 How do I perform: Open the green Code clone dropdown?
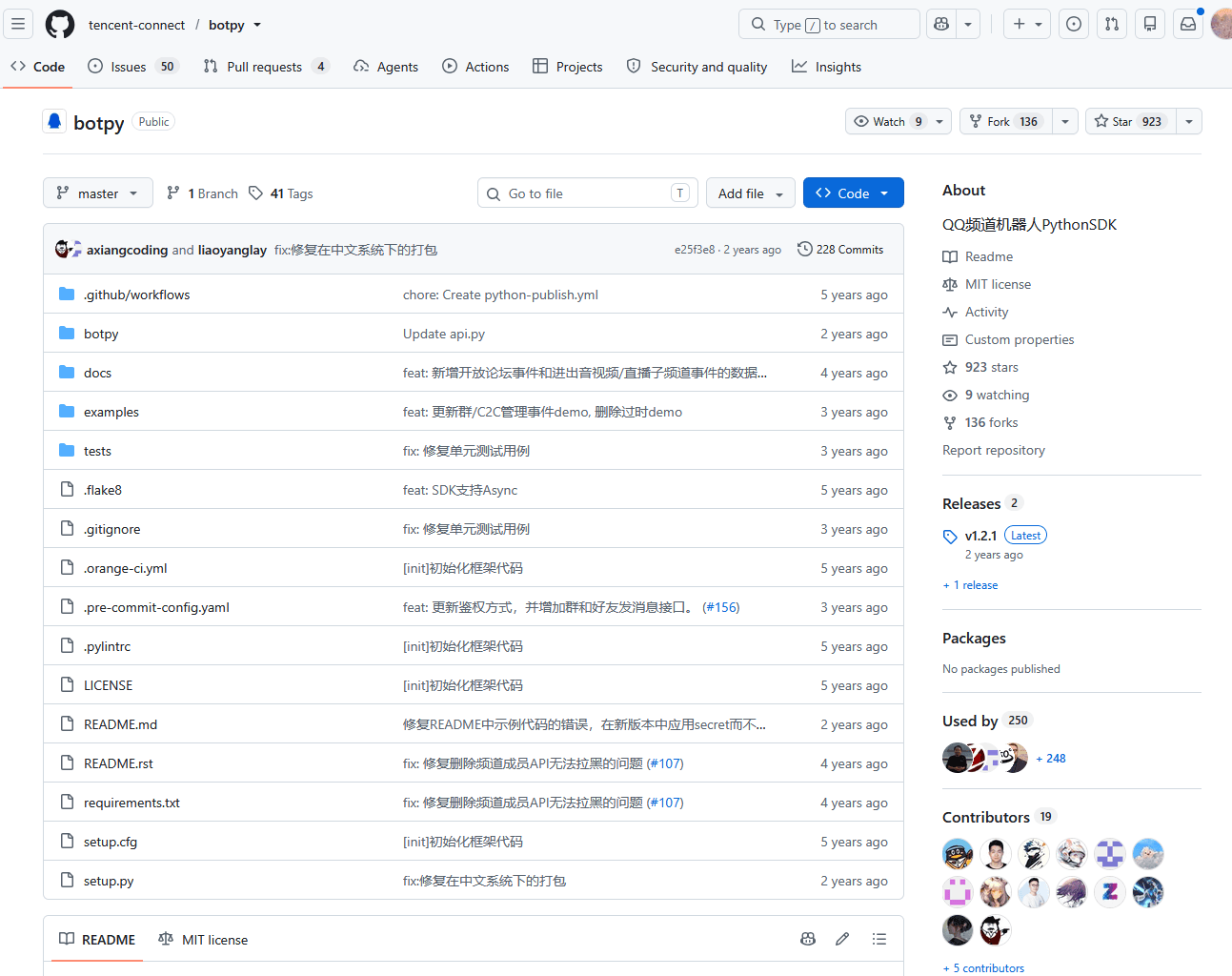point(853,193)
